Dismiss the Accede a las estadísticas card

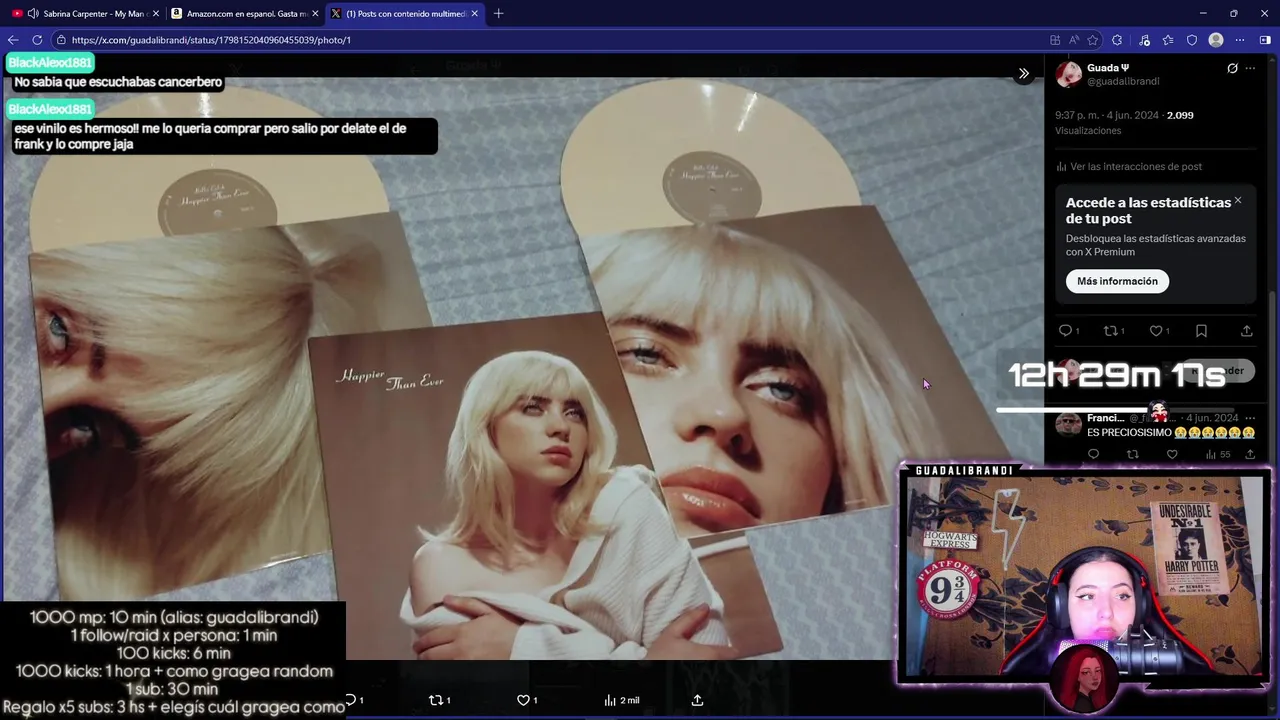[1237, 201]
